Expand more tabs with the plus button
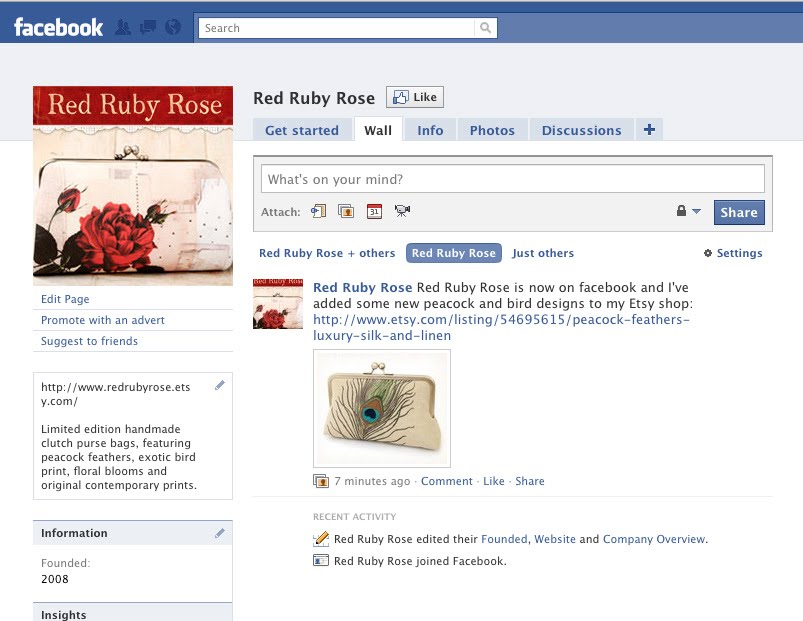Screen dimensions: 803x621 tap(649, 129)
